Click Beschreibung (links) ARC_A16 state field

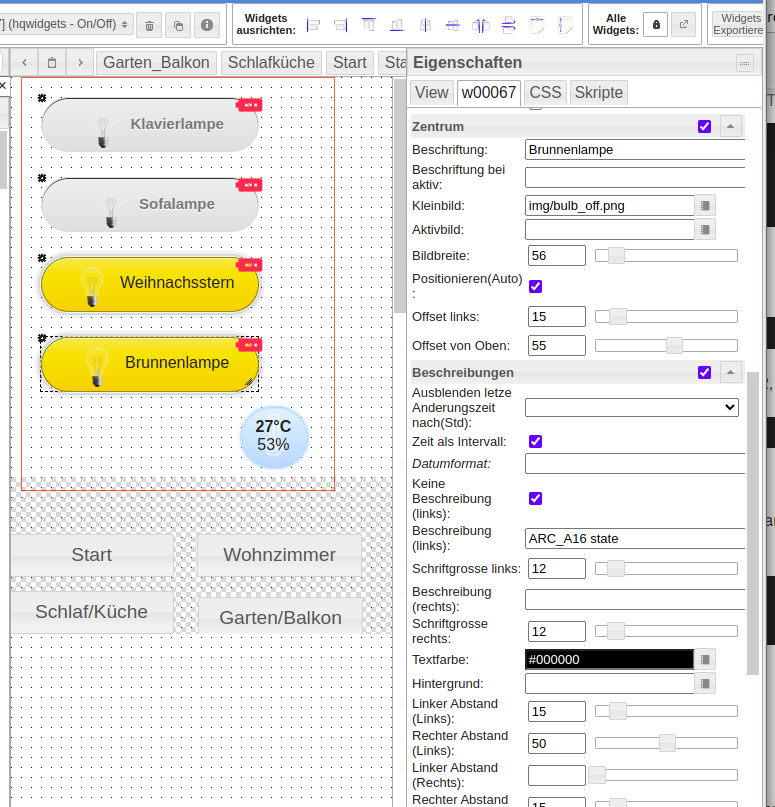coord(635,538)
